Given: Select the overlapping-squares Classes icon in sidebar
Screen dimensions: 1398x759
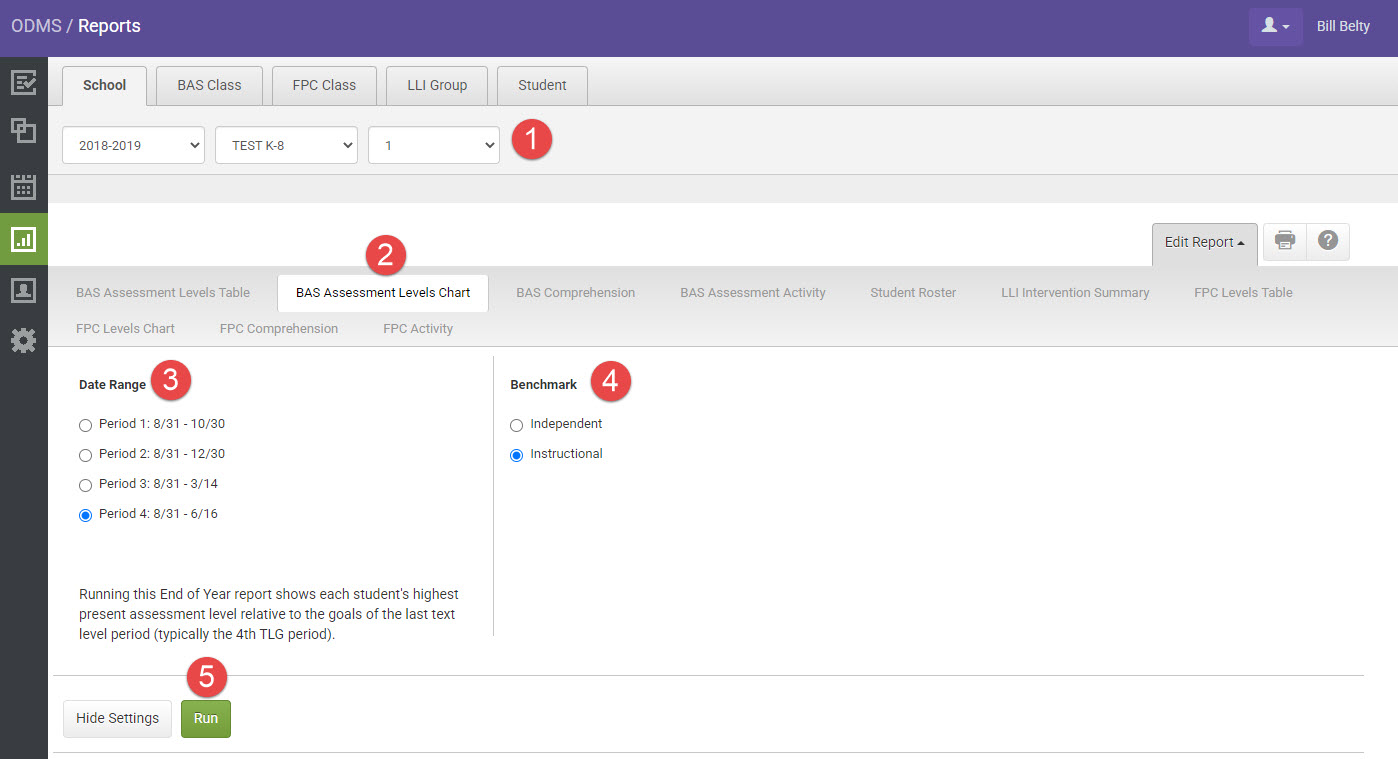Looking at the screenshot, I should [23, 131].
